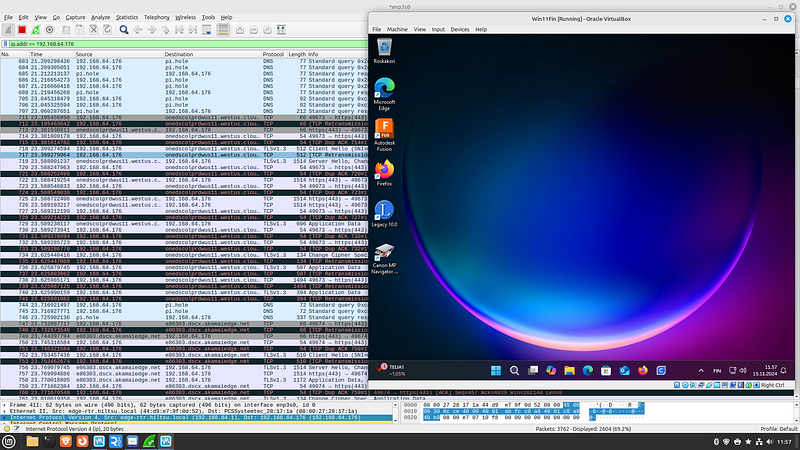The width and height of the screenshot is (800, 450).
Task: Sort packet list by Protocol column
Action: tap(273, 54)
